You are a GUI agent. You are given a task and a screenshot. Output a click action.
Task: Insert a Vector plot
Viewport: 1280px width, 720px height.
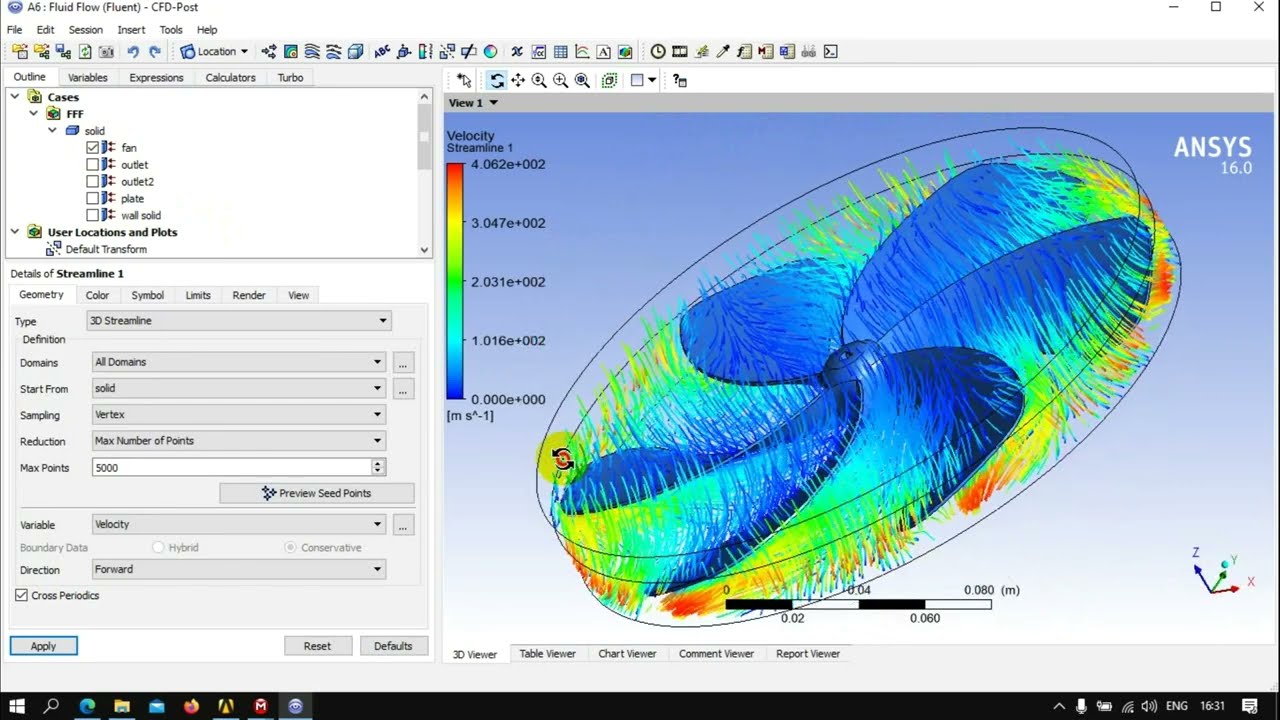coord(269,51)
